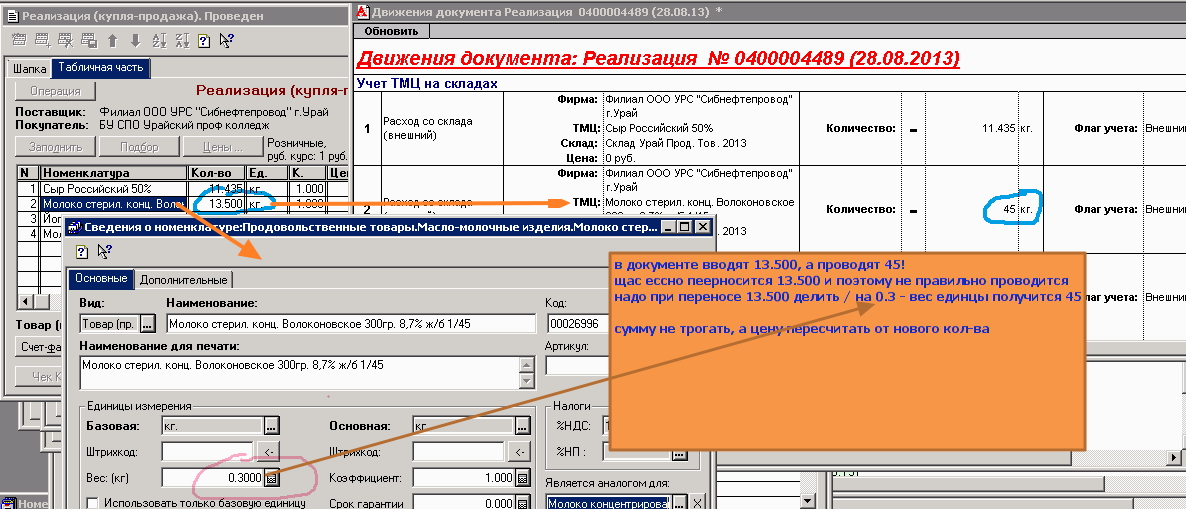This screenshot has height=509, width=1186.
Task: Click the delete row toolbar icon
Action: click(x=65, y=41)
